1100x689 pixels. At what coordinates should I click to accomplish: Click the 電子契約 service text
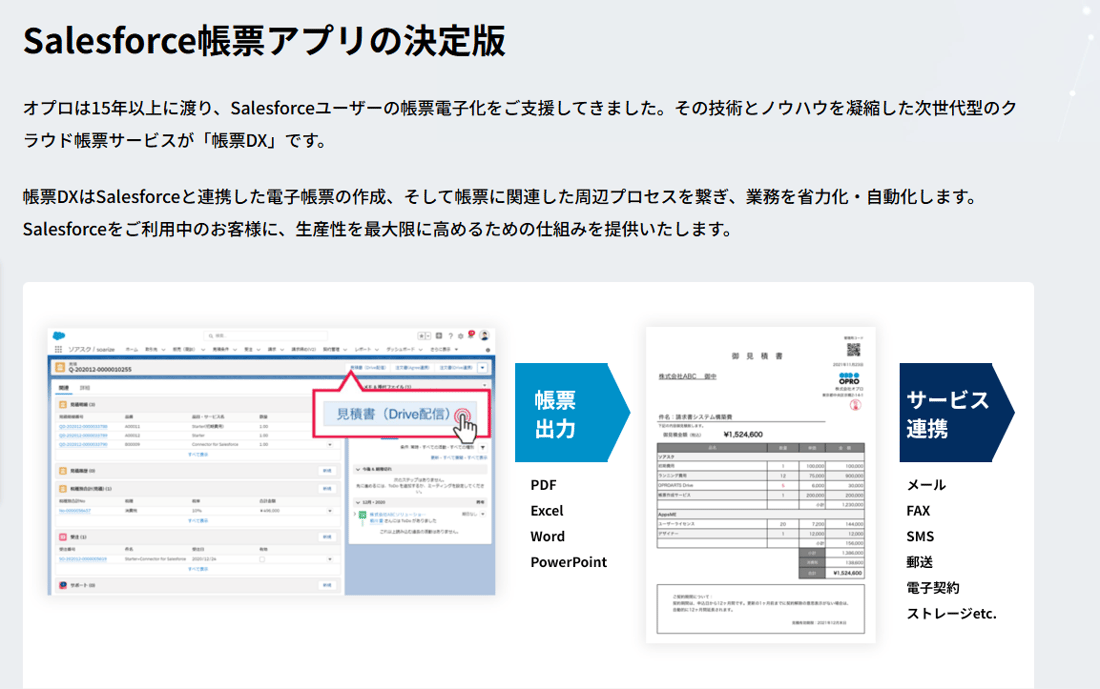pyautogui.click(x=933, y=588)
